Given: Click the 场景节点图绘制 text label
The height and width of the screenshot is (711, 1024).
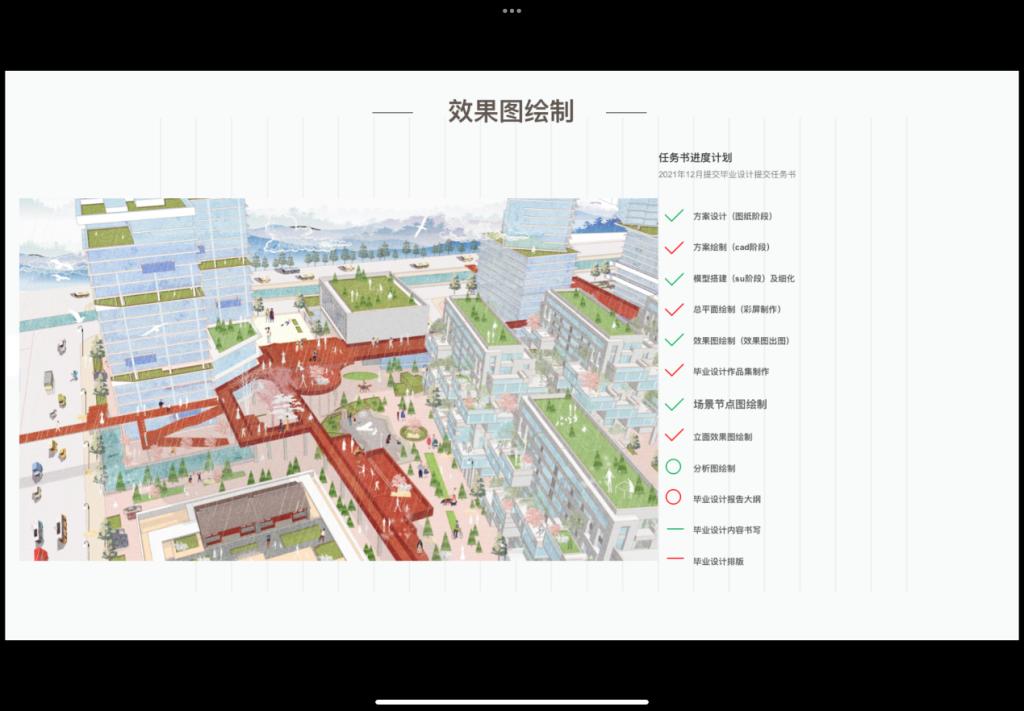Looking at the screenshot, I should pyautogui.click(x=730, y=405).
